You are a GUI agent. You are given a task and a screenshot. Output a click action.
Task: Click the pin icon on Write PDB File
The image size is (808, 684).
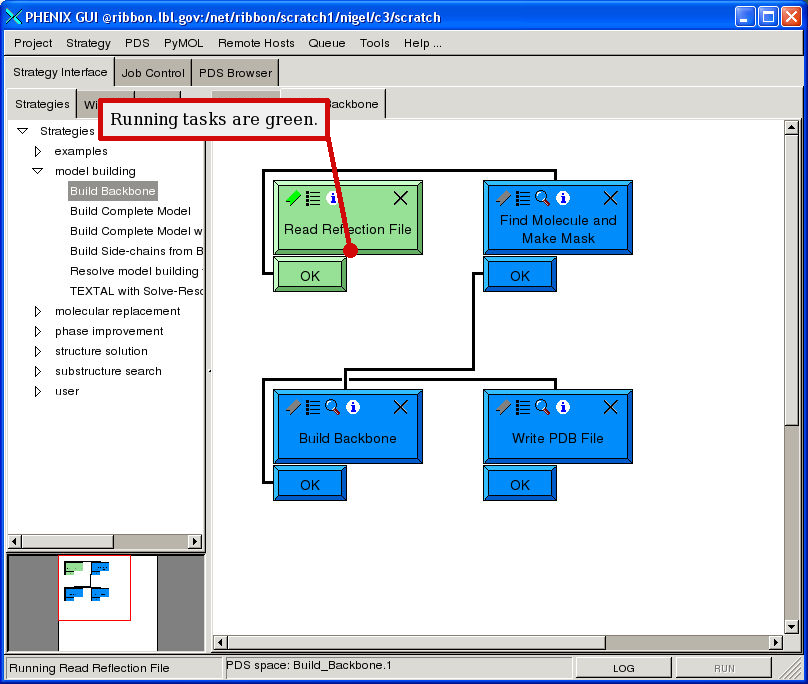(x=503, y=407)
